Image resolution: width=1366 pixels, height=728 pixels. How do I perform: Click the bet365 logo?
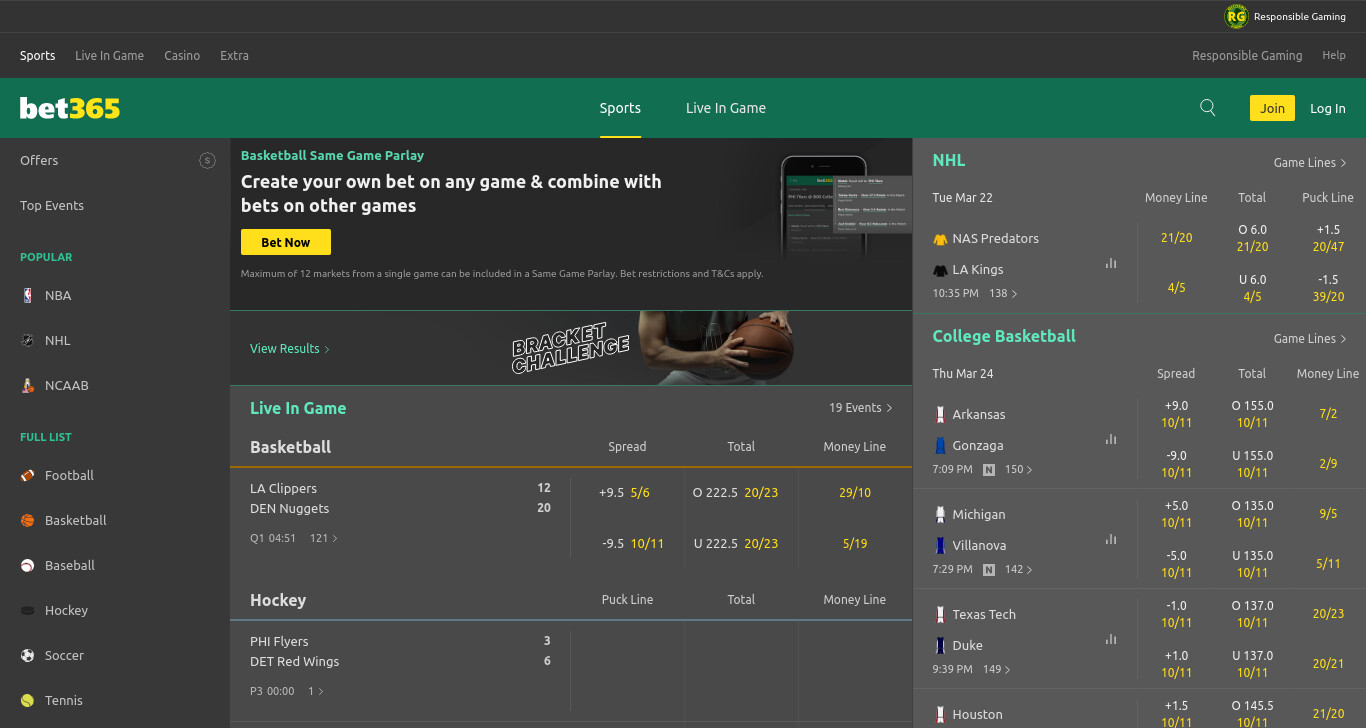click(x=70, y=108)
